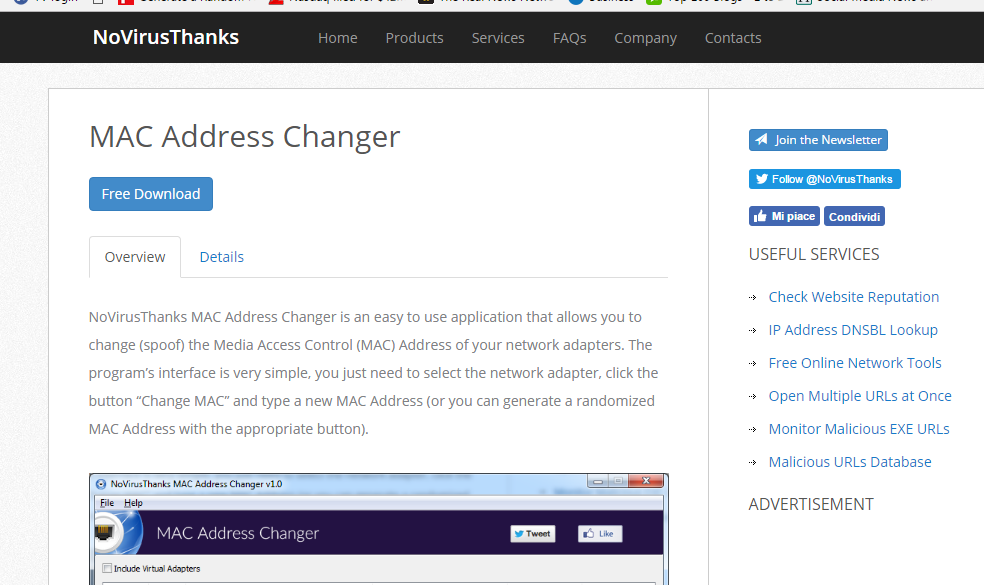This screenshot has width=984, height=585.
Task: Open the File menu in app screenshot
Action: [107, 503]
